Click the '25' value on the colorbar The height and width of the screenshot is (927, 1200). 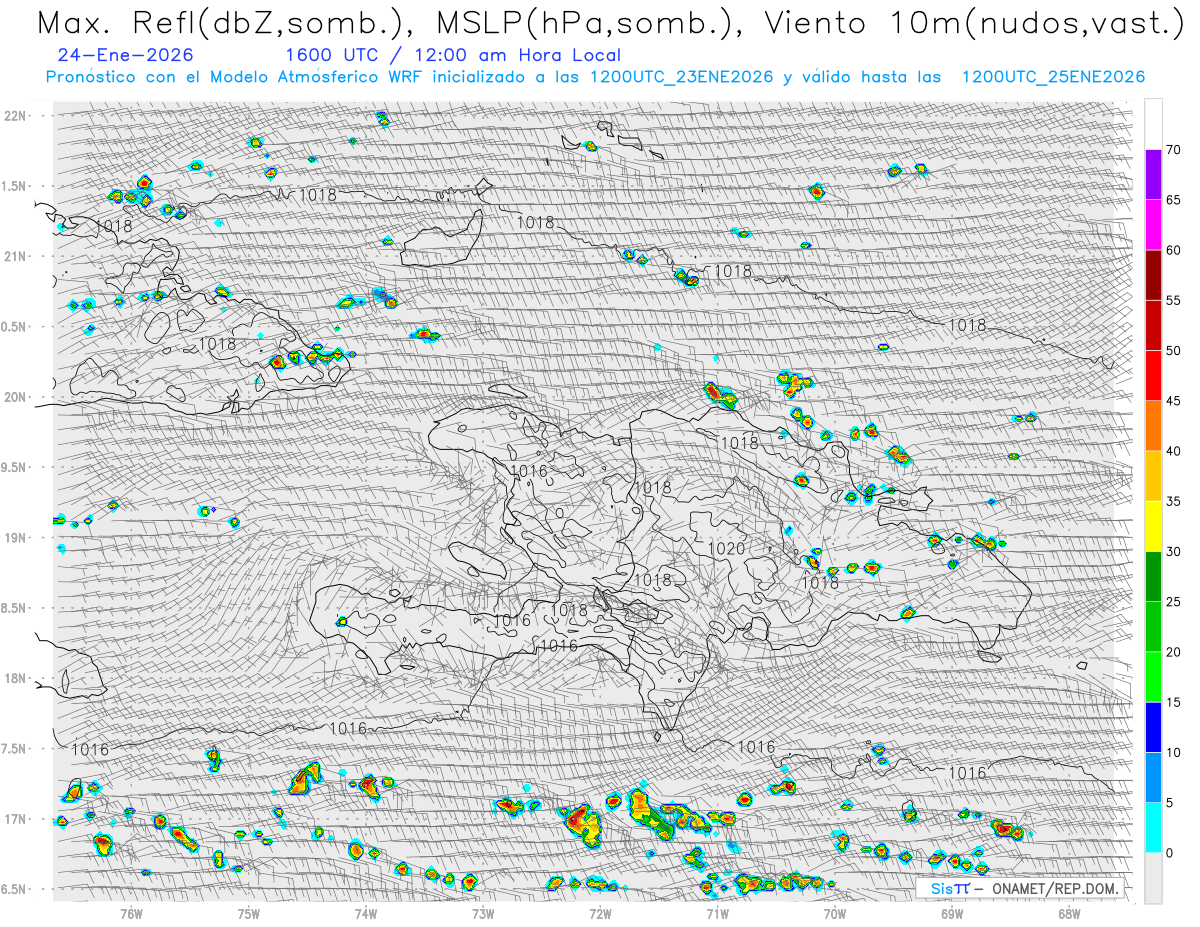click(x=1174, y=601)
